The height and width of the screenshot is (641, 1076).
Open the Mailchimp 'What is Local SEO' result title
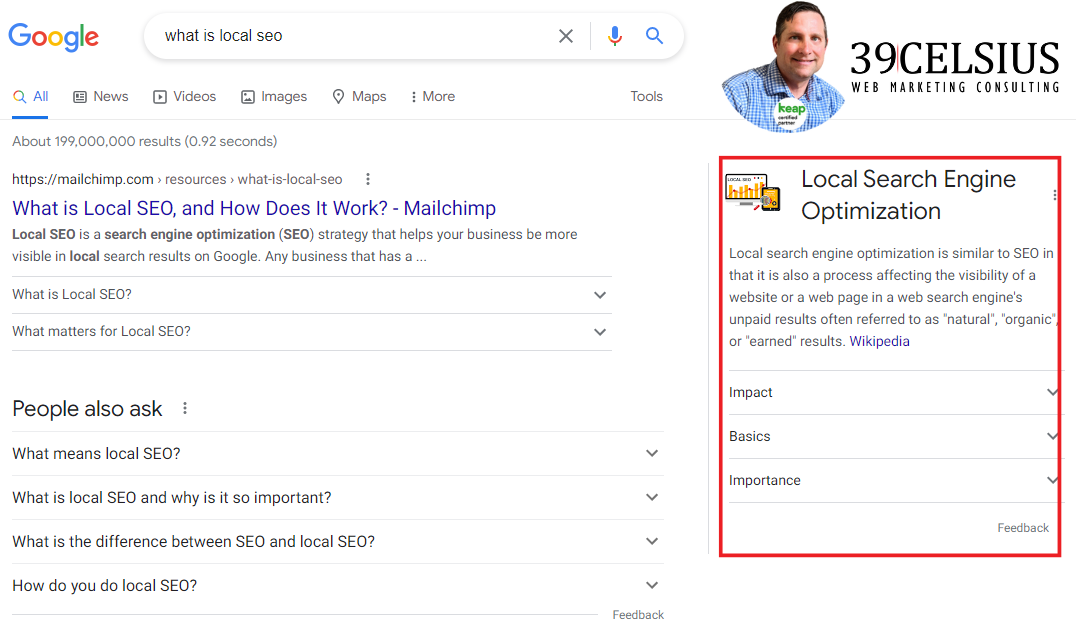pos(254,208)
